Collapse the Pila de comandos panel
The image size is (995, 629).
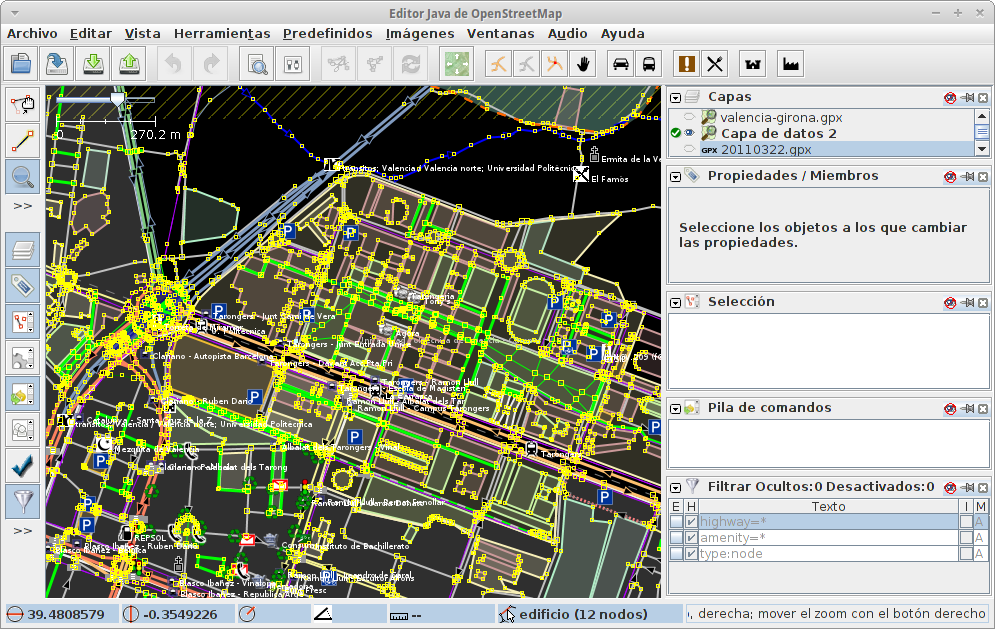tap(676, 408)
